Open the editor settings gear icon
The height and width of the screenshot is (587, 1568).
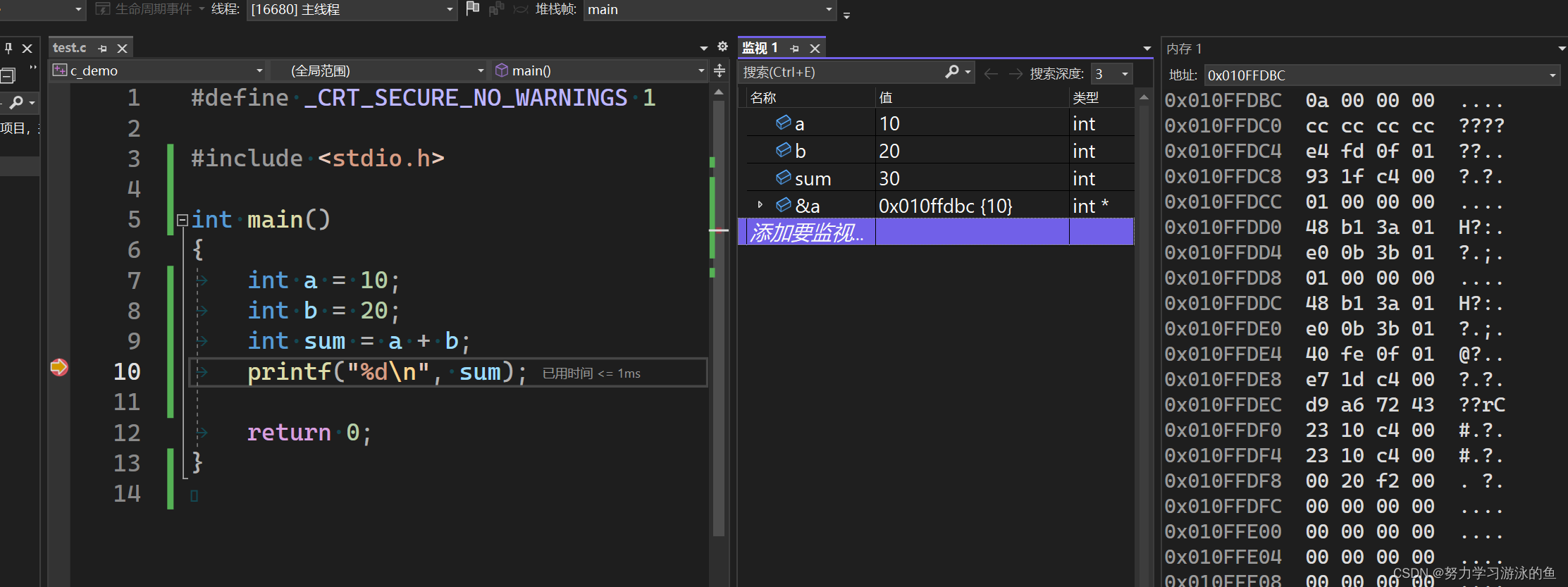pyautogui.click(x=722, y=47)
